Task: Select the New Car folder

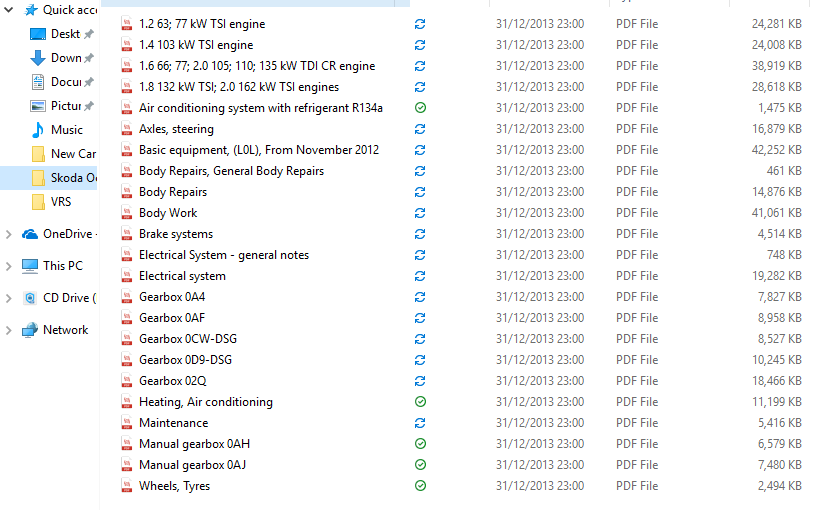Action: (73, 154)
